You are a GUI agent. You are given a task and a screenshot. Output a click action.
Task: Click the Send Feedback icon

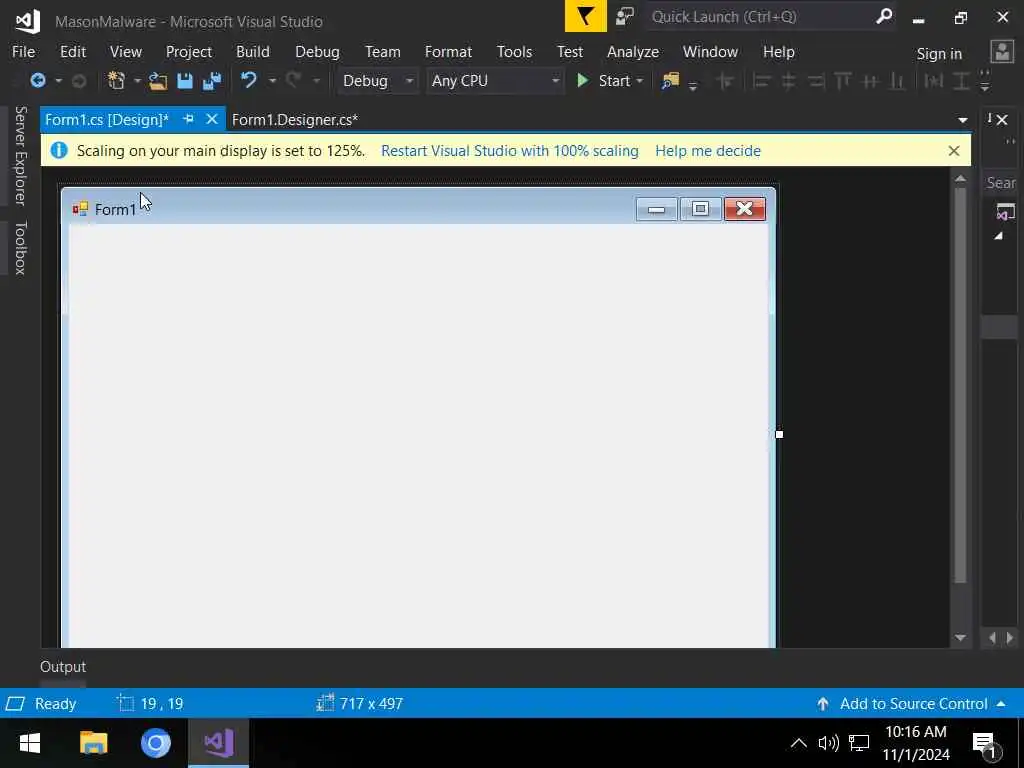tap(625, 16)
